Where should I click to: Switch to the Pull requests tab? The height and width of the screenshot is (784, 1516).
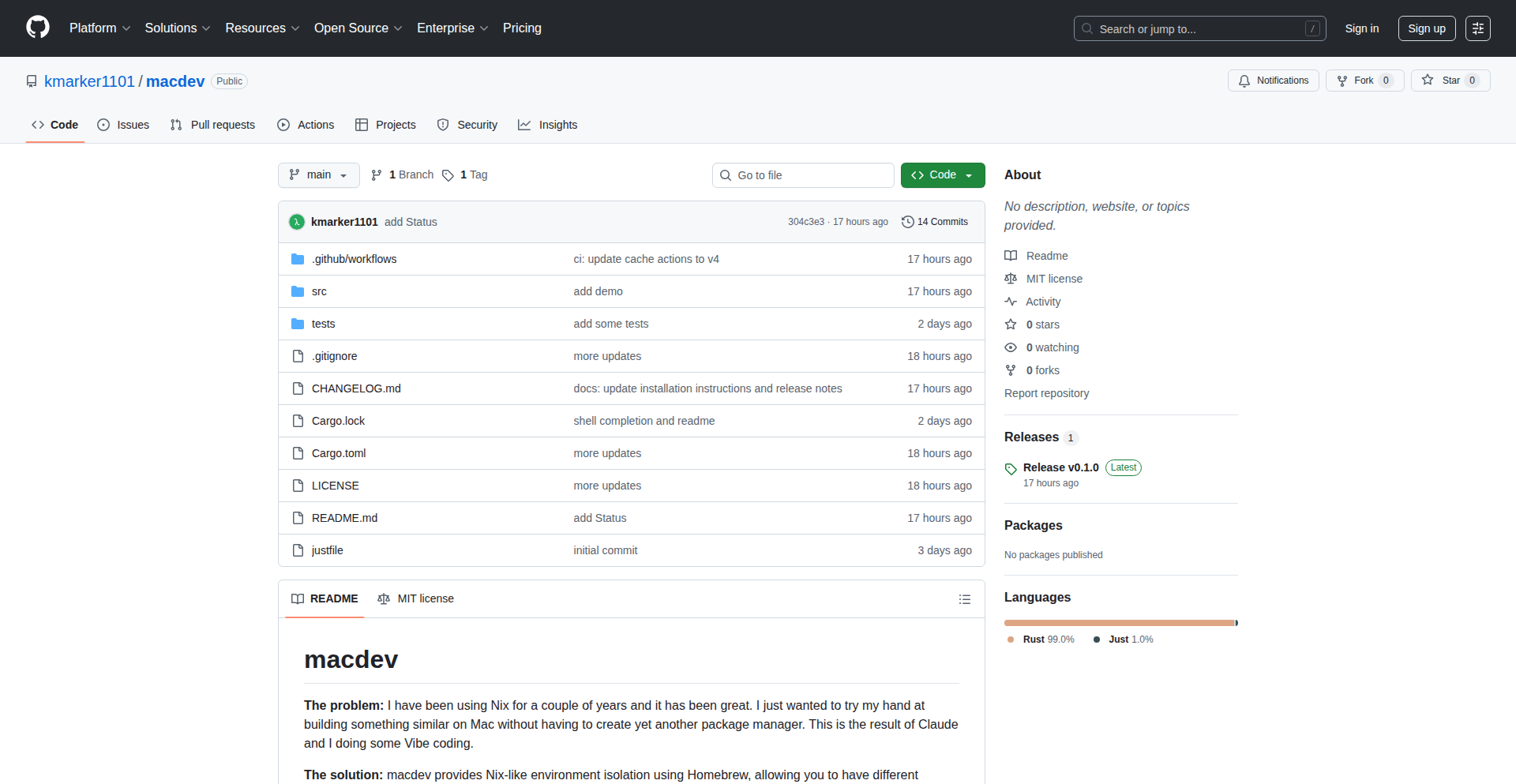[212, 125]
